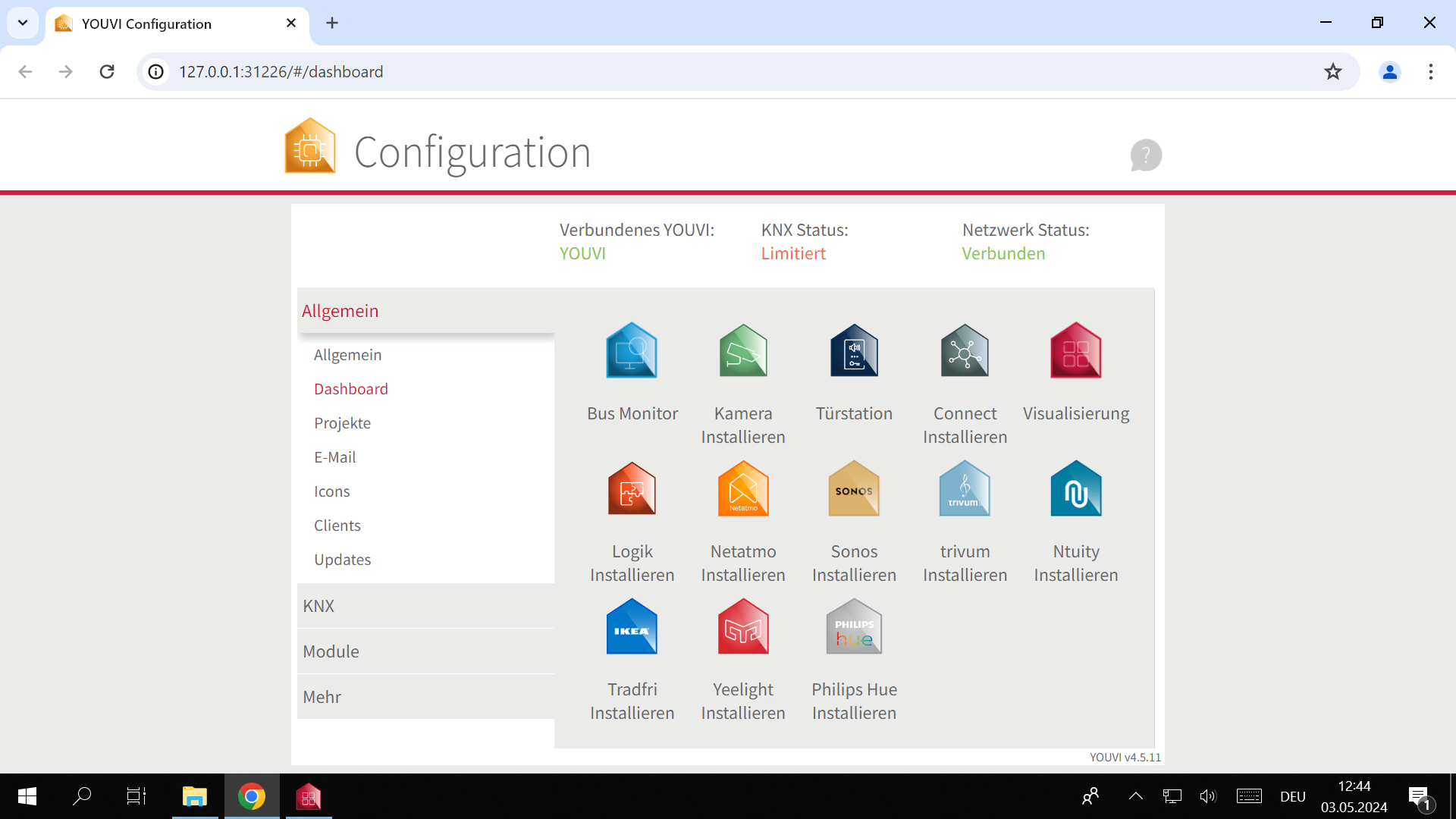The height and width of the screenshot is (819, 1456).
Task: Reload the dashboard page
Action: [107, 72]
